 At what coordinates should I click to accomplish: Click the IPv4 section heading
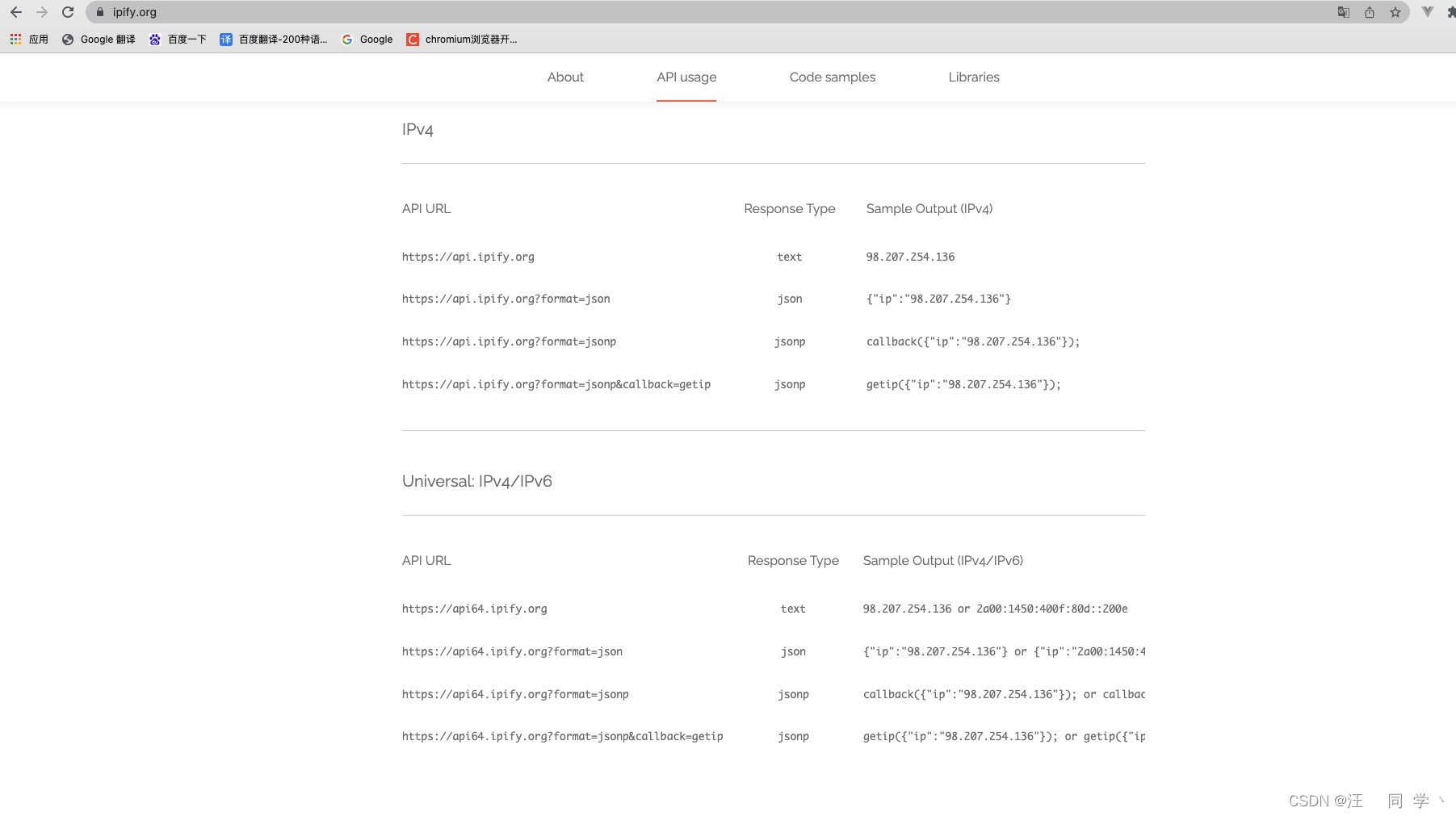click(x=417, y=130)
